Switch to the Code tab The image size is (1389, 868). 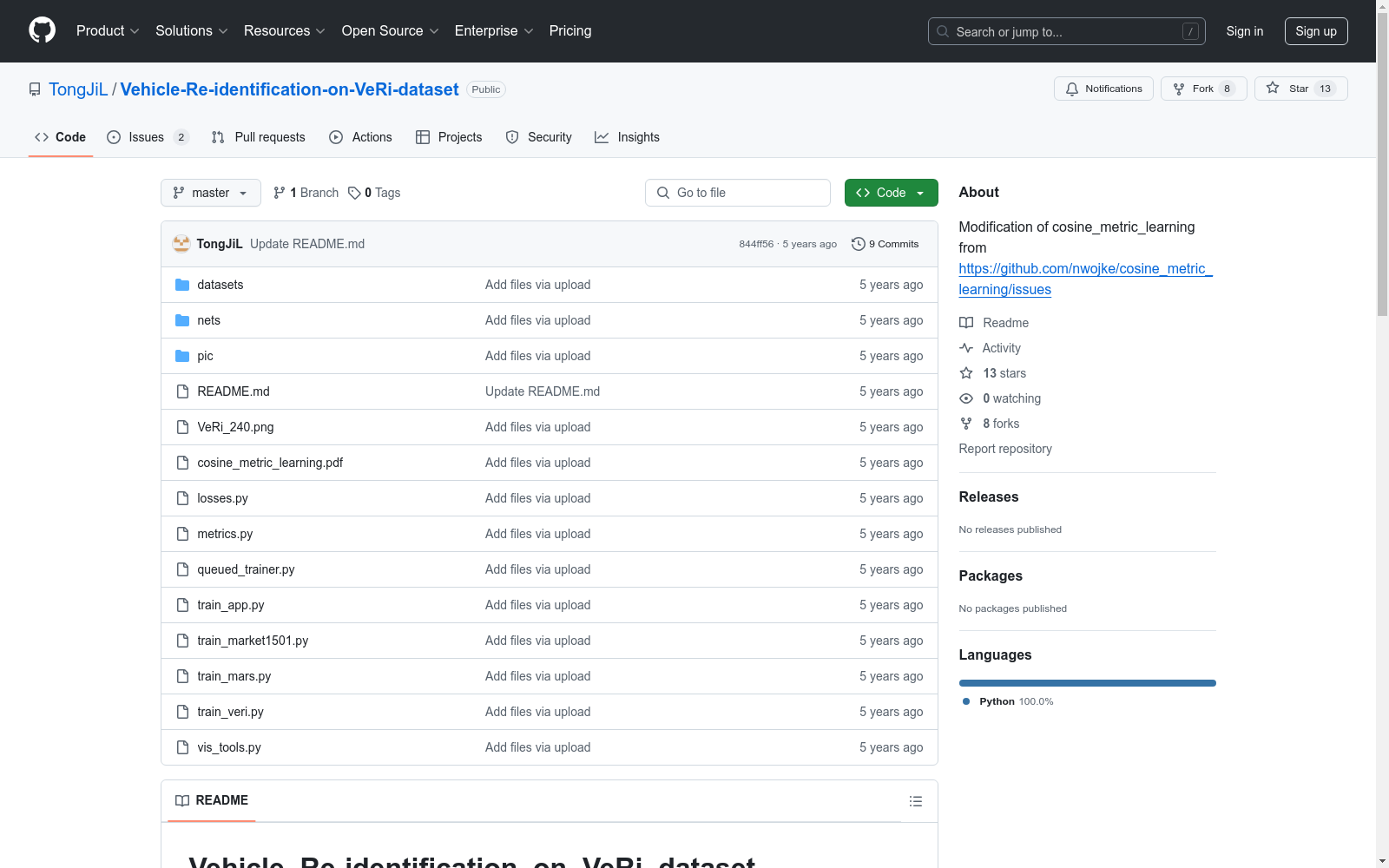click(x=61, y=137)
